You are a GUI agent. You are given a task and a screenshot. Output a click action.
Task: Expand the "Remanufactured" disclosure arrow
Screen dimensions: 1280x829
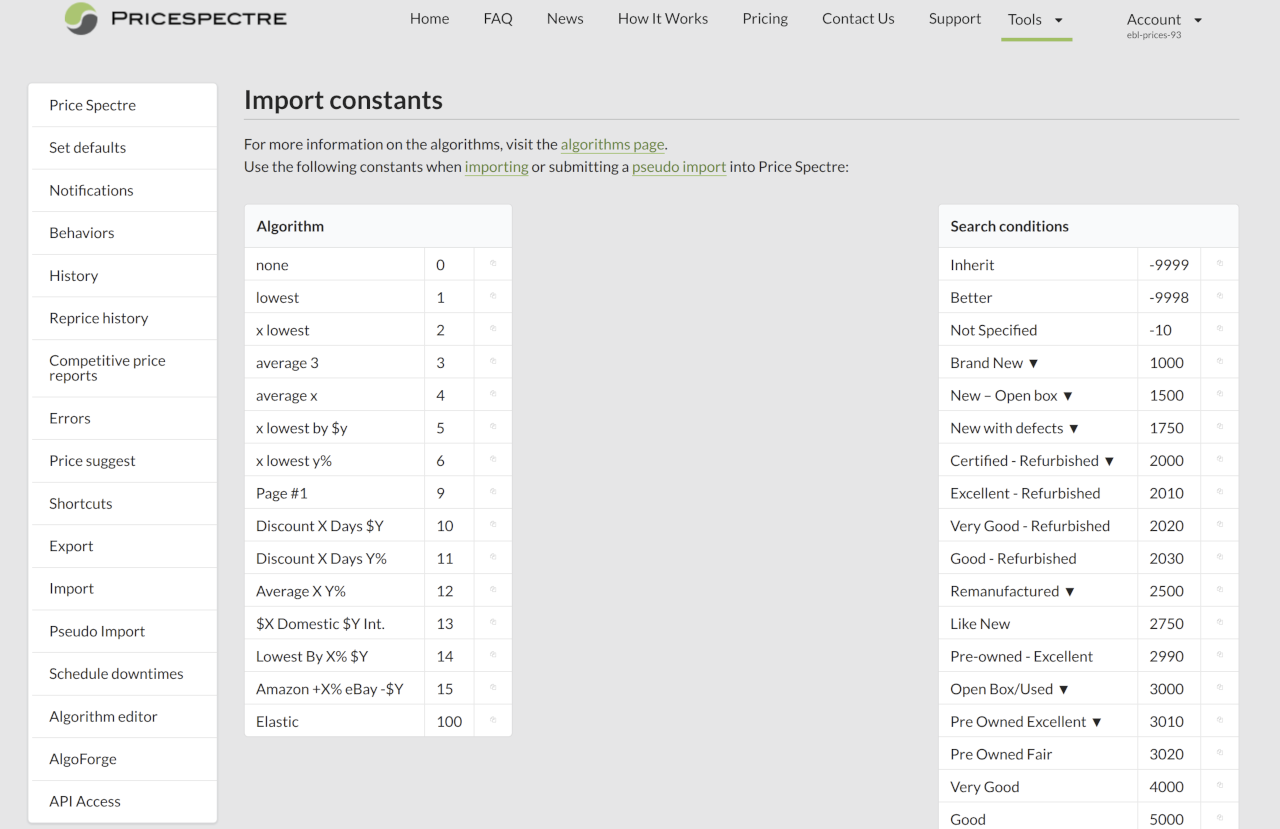(x=1070, y=590)
